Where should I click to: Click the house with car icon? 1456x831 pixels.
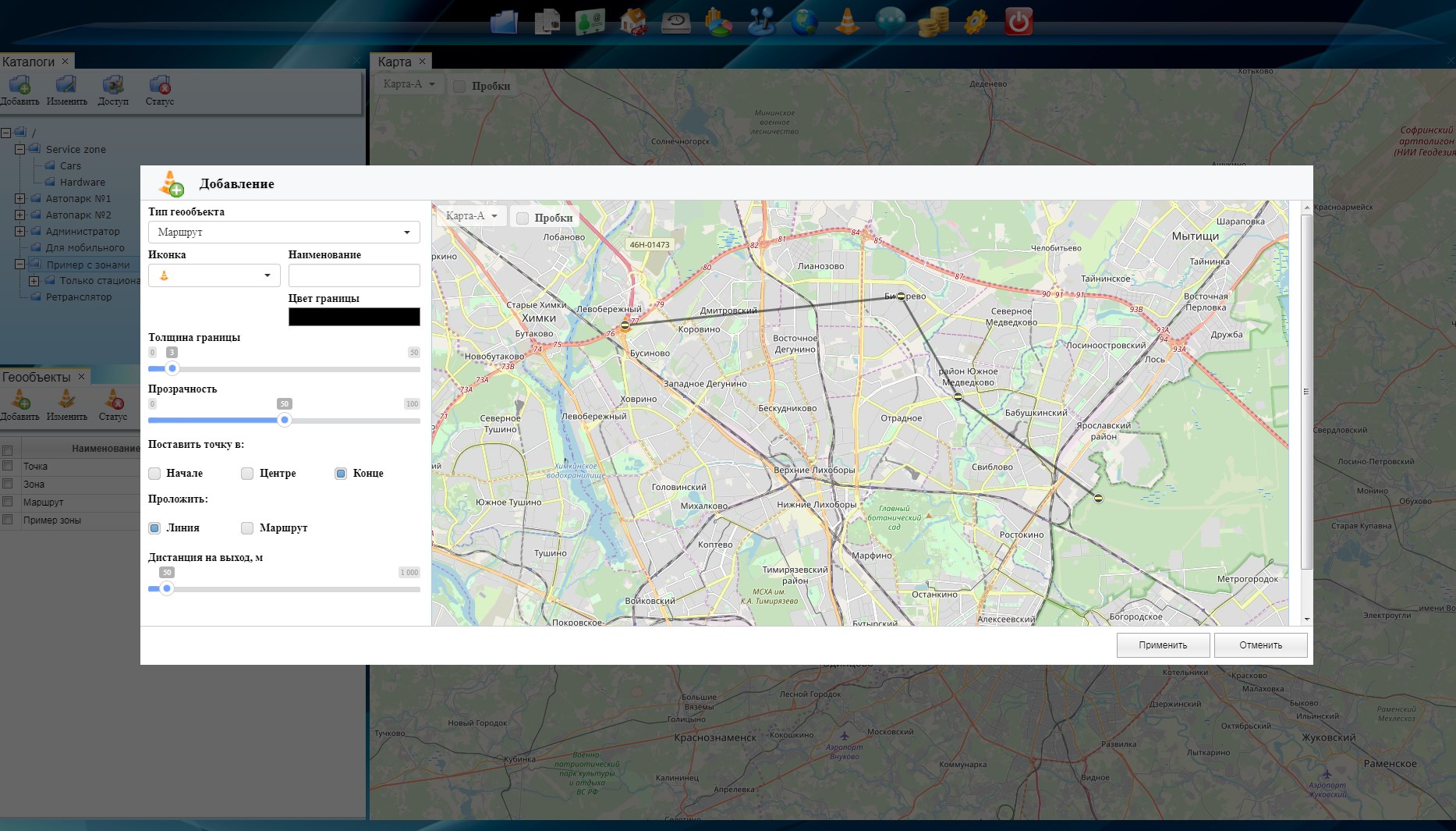[x=632, y=21]
